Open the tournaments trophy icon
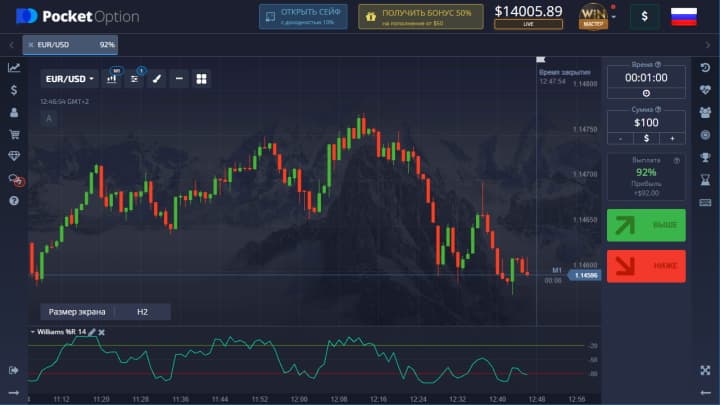 click(x=705, y=156)
